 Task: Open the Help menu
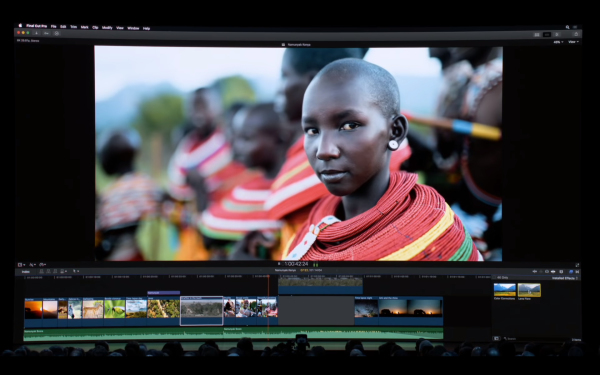tap(146, 28)
